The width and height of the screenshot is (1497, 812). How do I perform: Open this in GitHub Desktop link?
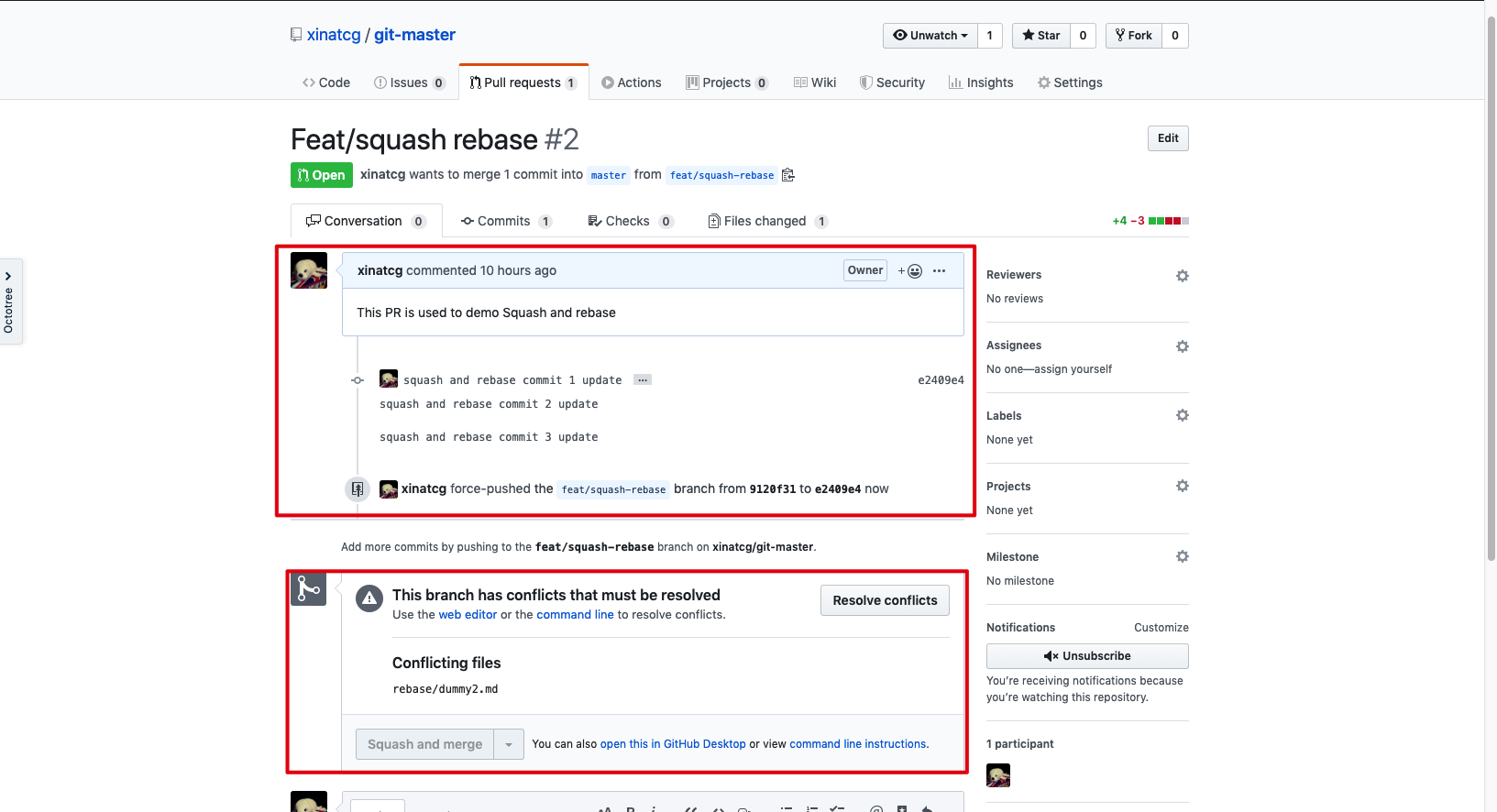[x=673, y=744]
